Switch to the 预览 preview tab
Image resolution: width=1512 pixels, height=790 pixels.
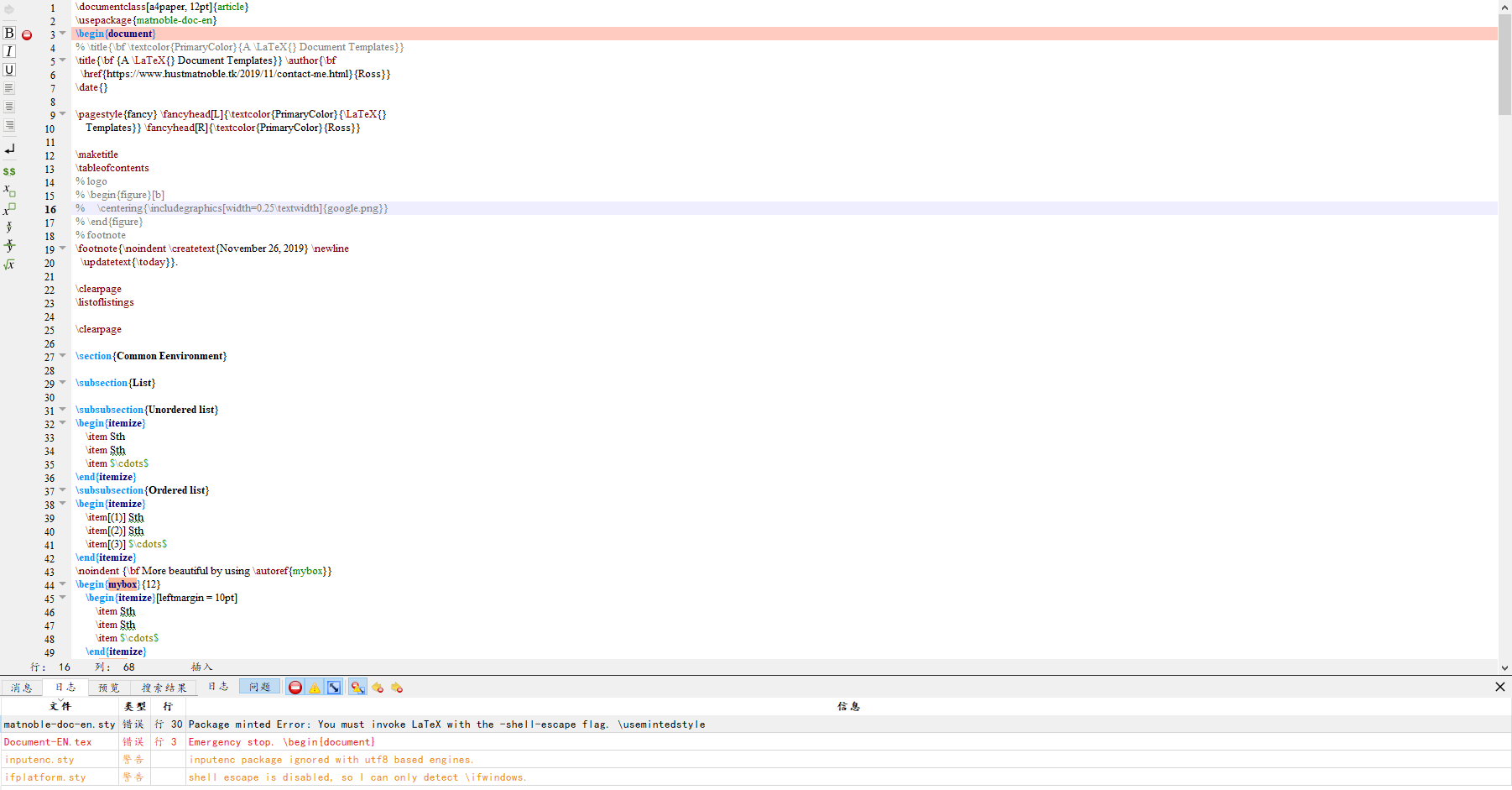[107, 687]
